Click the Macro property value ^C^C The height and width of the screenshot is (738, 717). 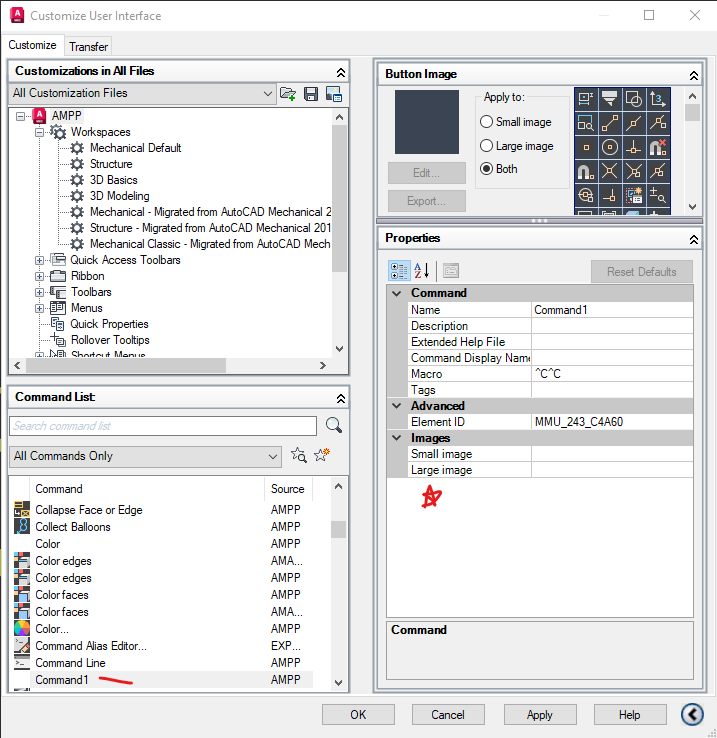612,374
